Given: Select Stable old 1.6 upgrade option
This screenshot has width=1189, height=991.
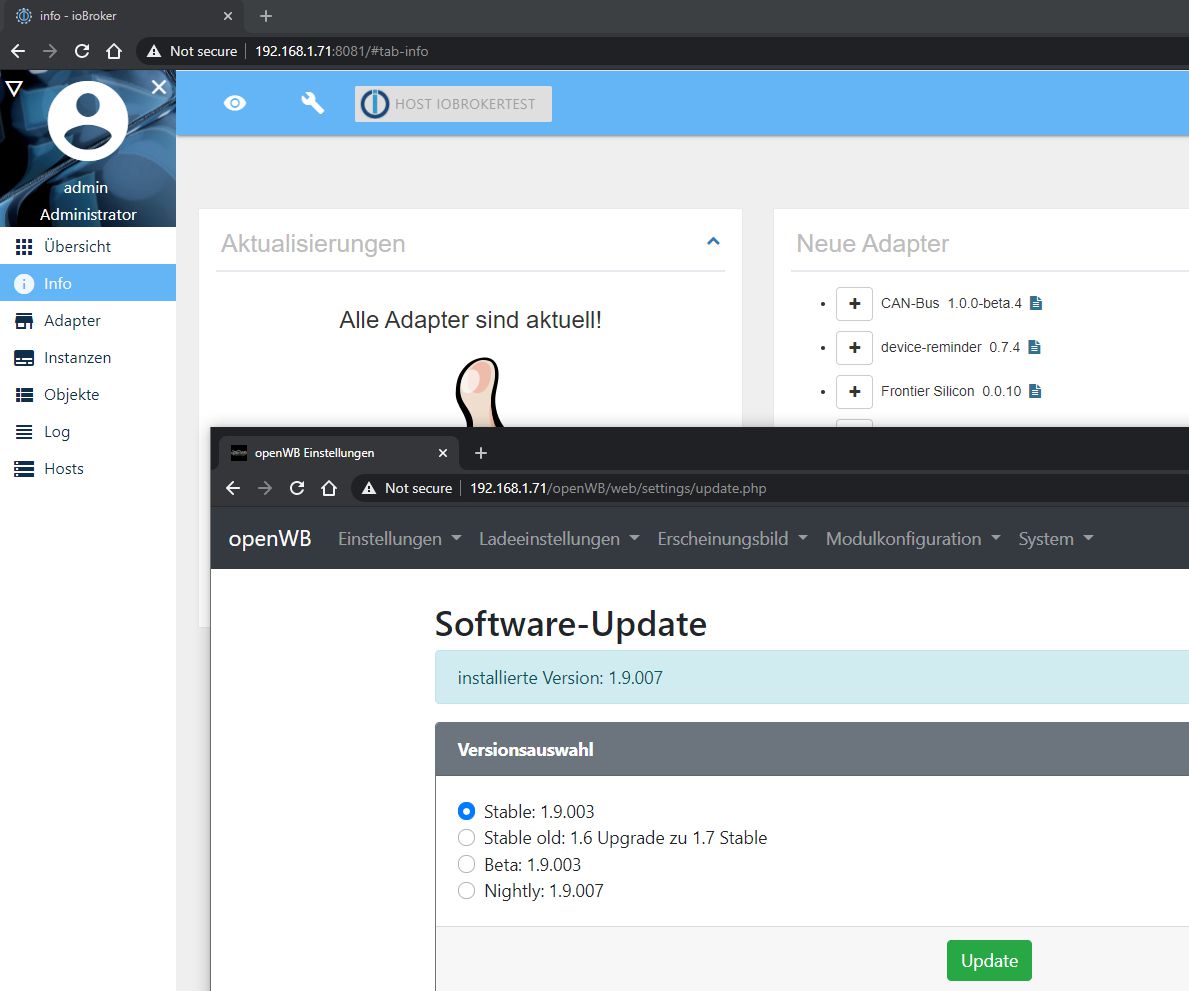Looking at the screenshot, I should click(466, 838).
